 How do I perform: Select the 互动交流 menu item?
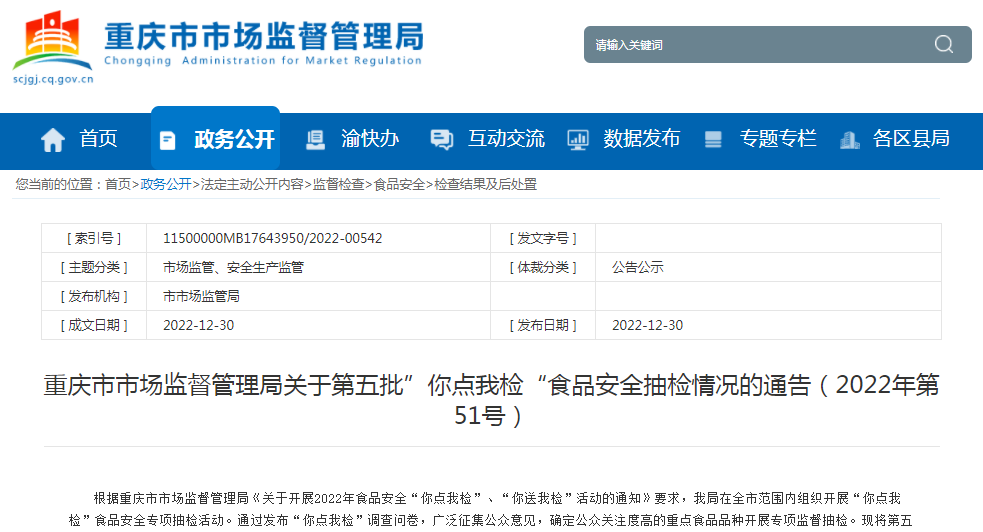click(x=506, y=139)
